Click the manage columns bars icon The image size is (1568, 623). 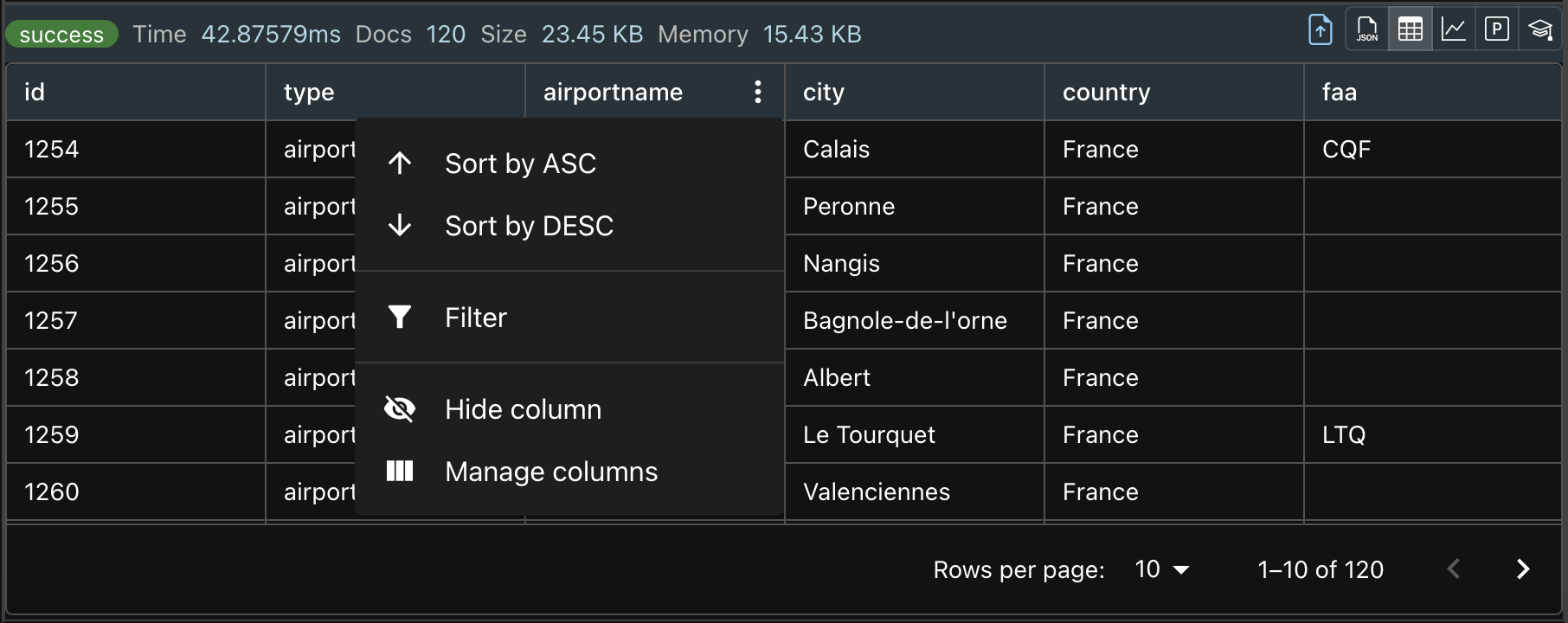[400, 471]
